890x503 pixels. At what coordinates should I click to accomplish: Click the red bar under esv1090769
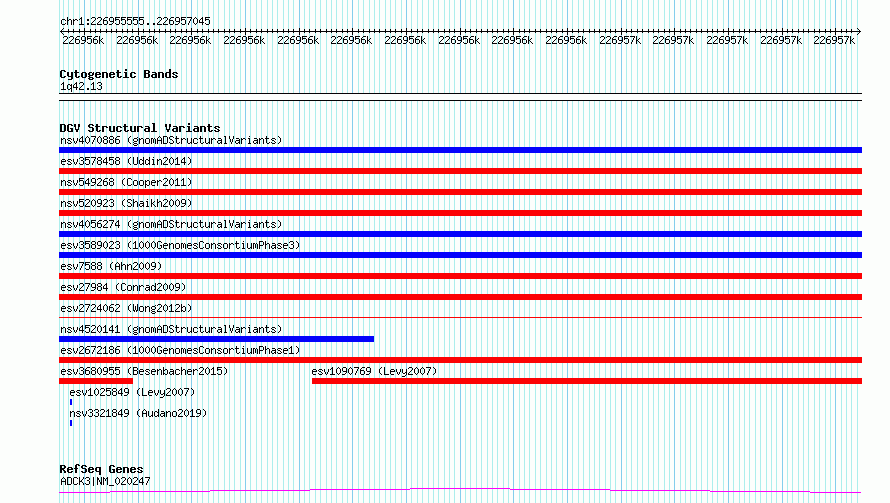pyautogui.click(x=587, y=381)
